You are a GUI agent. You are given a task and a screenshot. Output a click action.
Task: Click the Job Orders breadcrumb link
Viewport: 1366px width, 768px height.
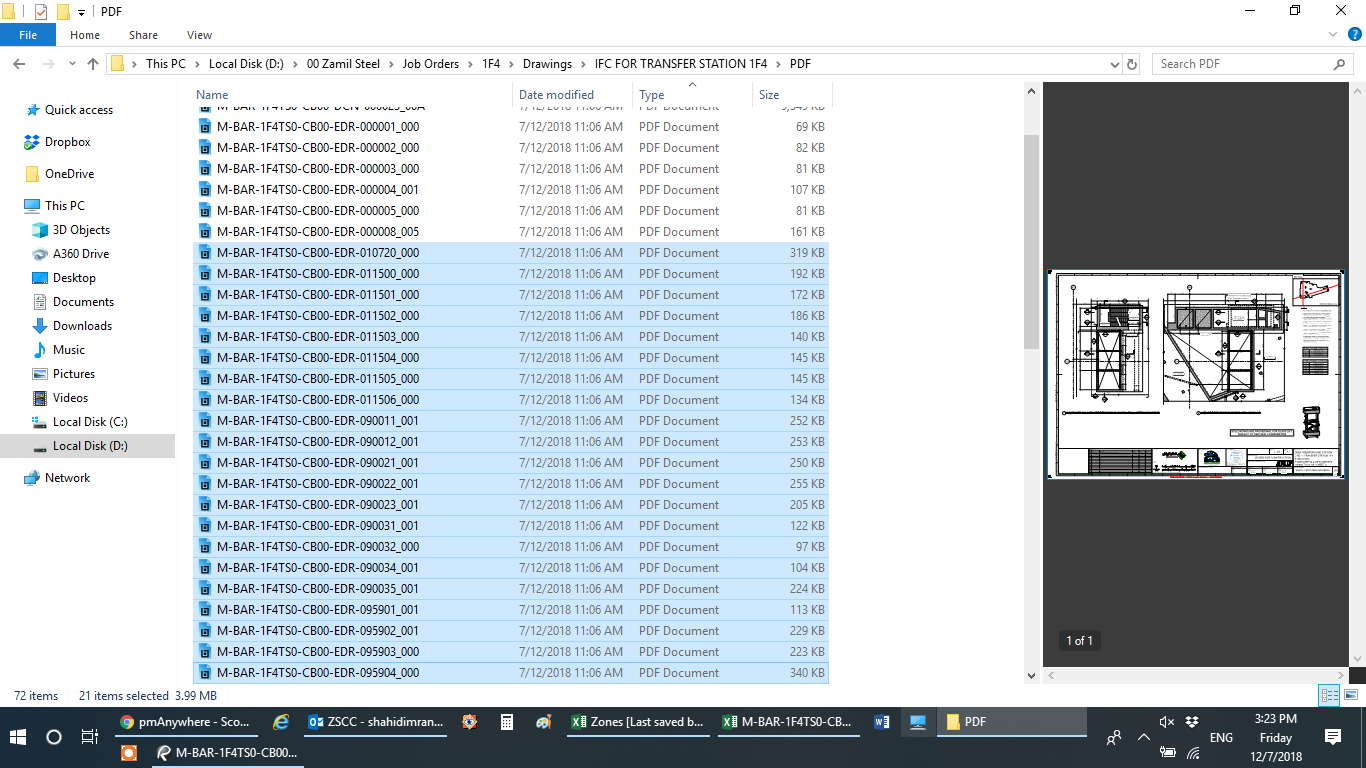click(x=430, y=64)
